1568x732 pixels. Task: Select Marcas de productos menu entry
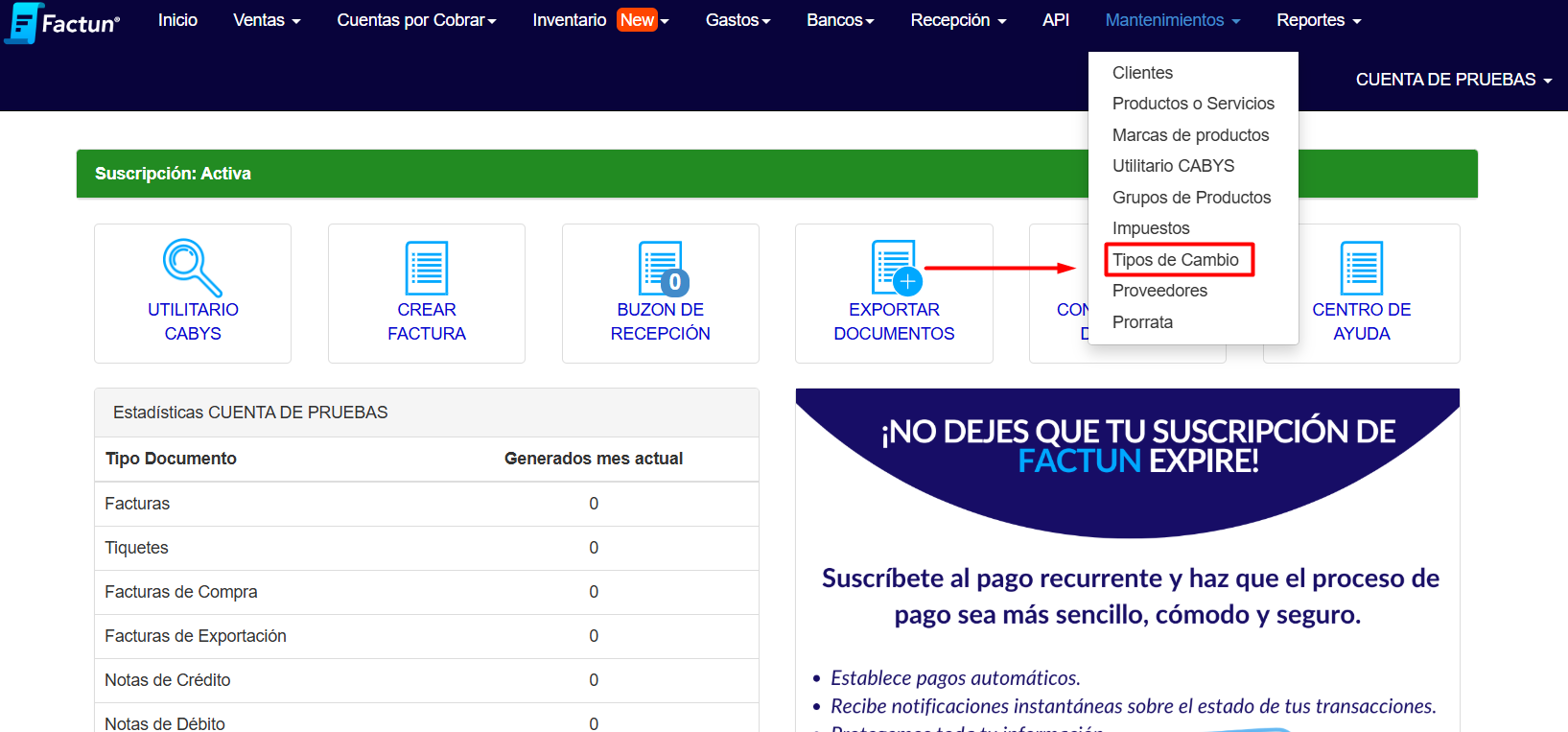(x=1190, y=135)
